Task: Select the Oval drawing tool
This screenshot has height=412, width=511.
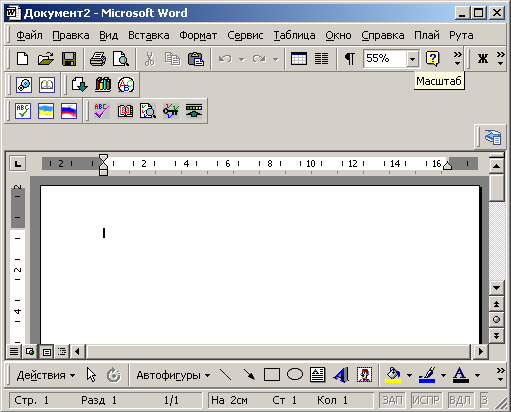Action: [295, 375]
